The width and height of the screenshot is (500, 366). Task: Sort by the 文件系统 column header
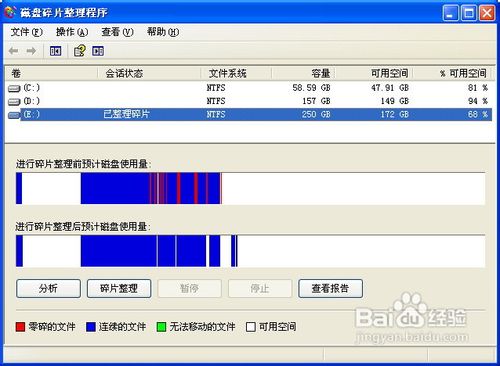click(236, 73)
